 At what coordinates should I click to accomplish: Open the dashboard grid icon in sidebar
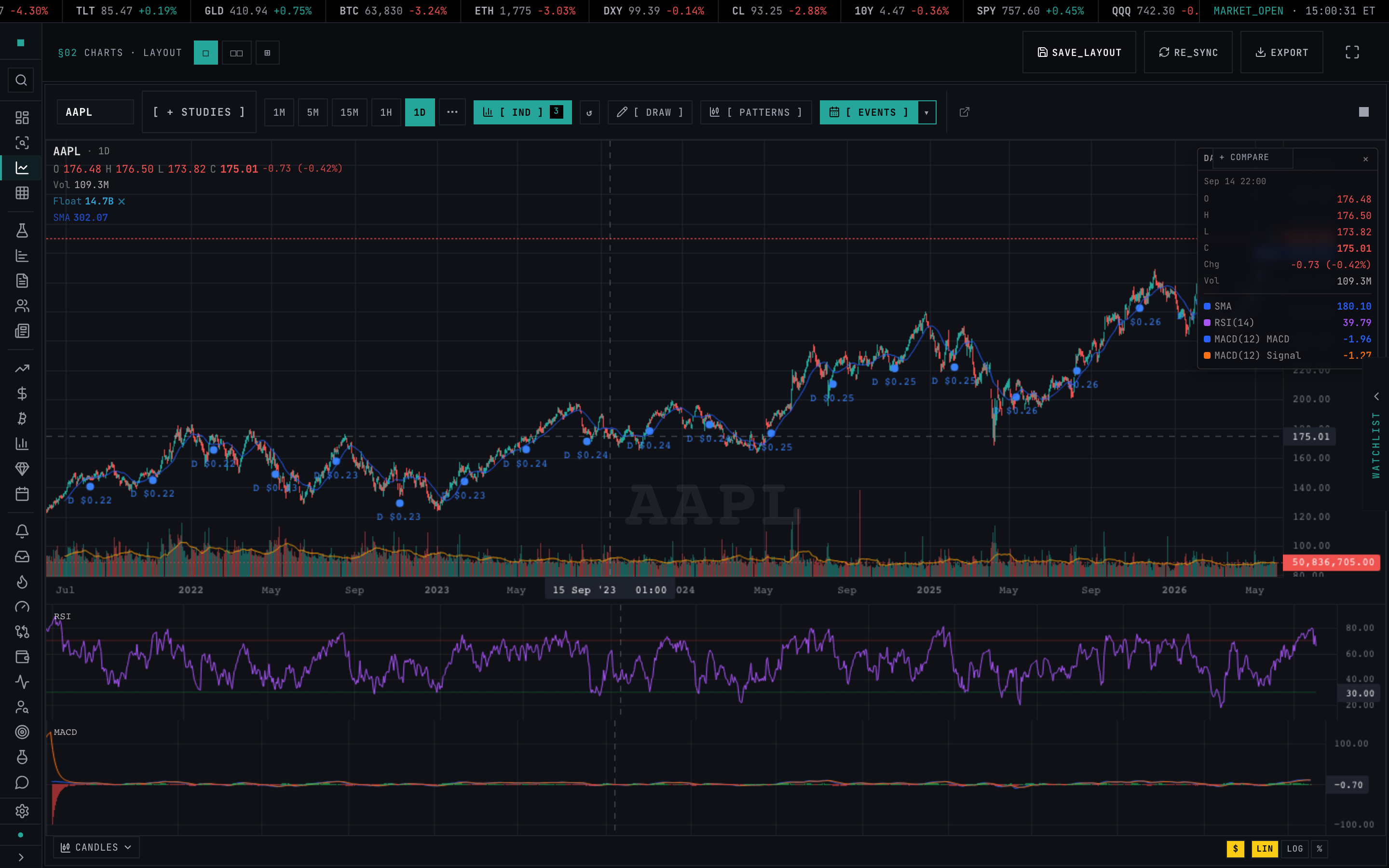[x=22, y=118]
